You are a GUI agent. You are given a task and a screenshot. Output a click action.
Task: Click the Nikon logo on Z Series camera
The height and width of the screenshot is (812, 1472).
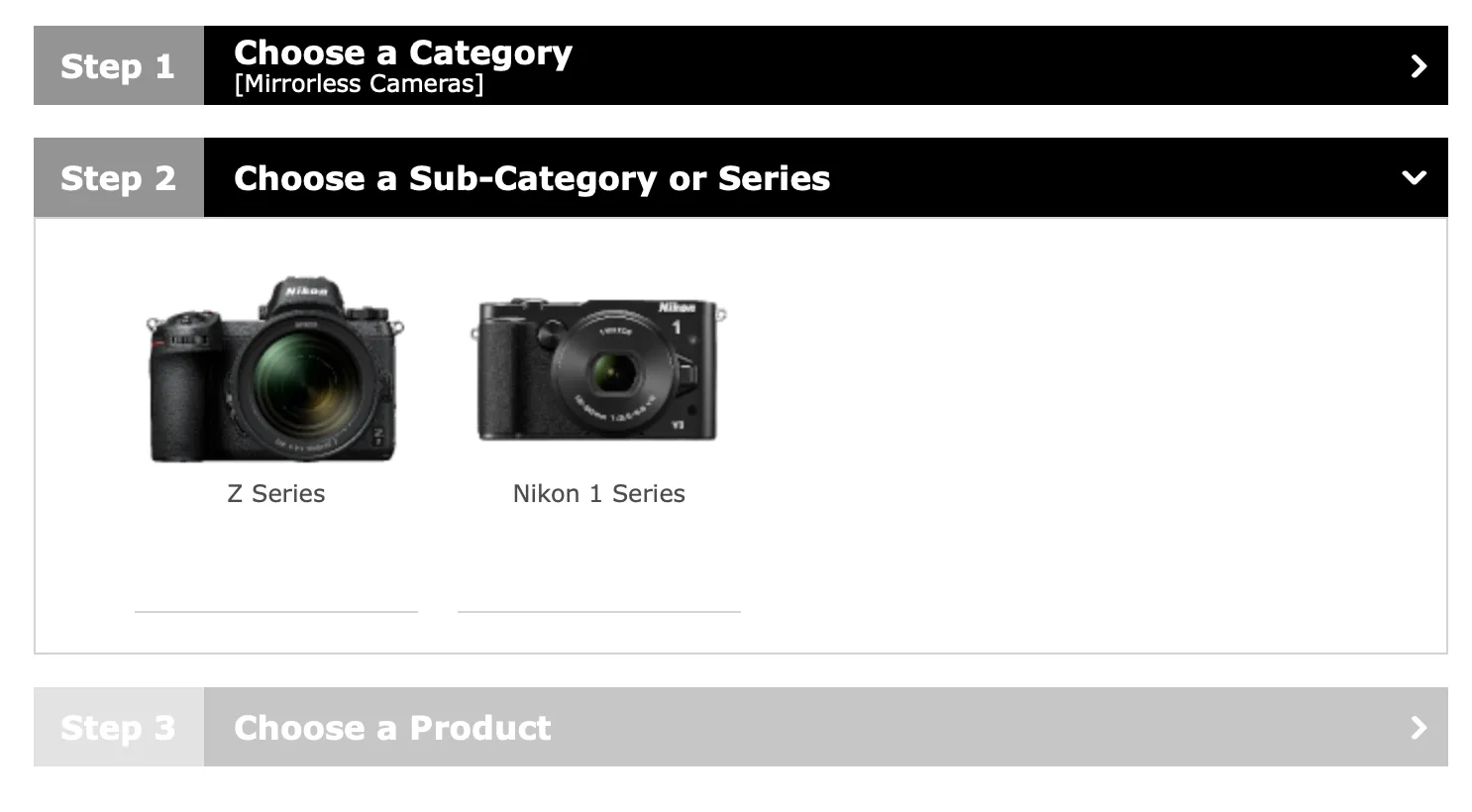point(306,291)
